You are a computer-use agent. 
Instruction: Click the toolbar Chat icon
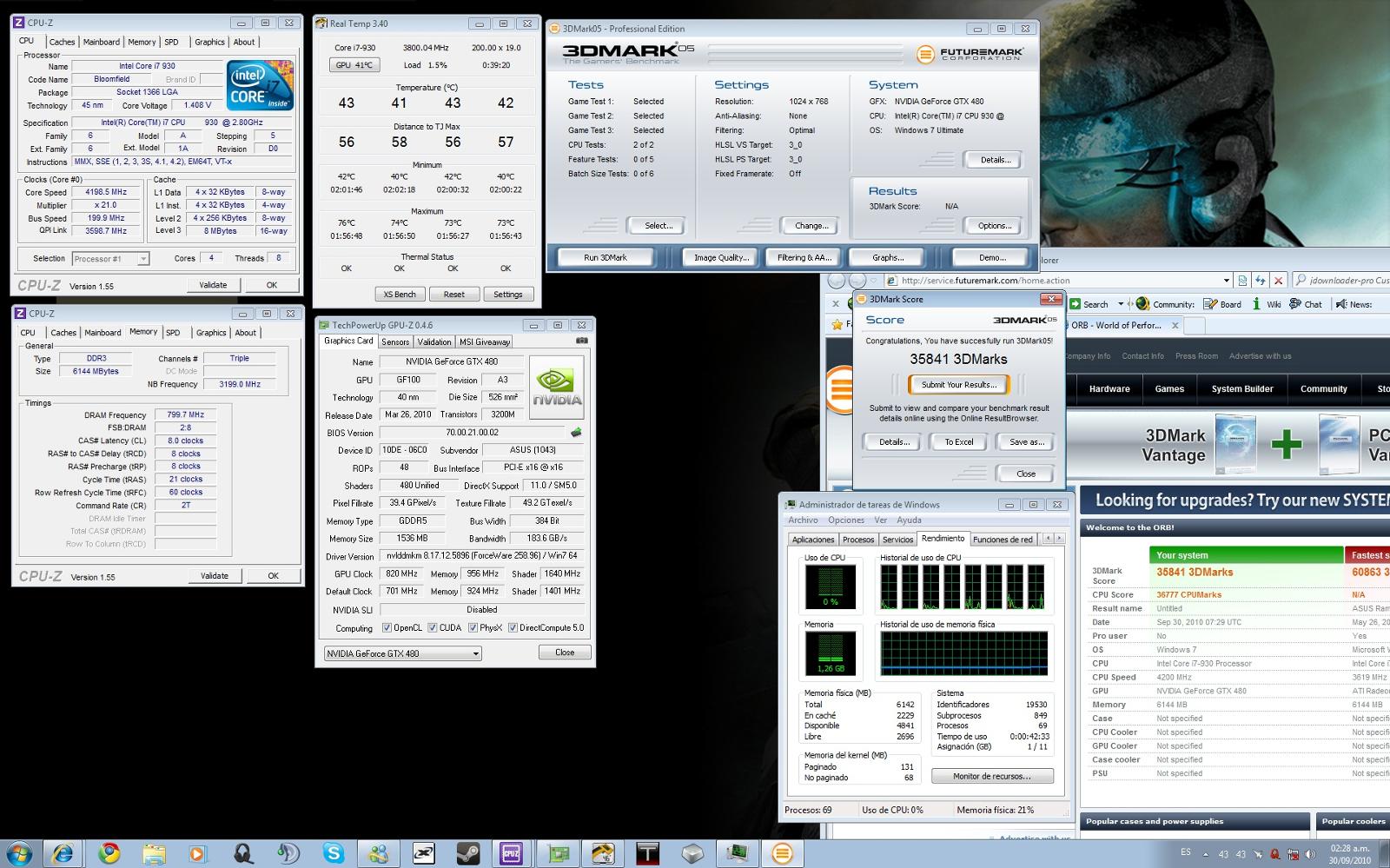pyautogui.click(x=1296, y=304)
